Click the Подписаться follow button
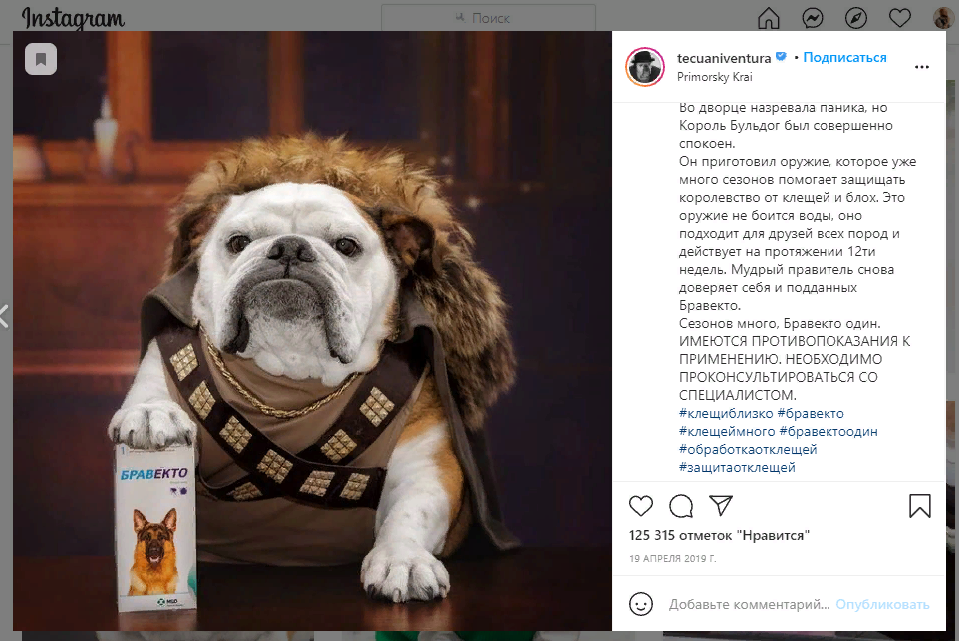Viewport: 959px width, 641px height. 845,57
